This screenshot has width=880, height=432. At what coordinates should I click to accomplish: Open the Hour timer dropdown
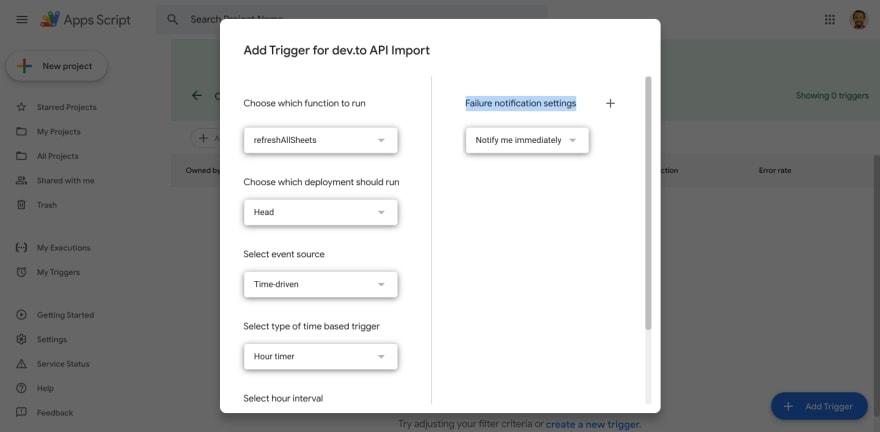tap(320, 356)
